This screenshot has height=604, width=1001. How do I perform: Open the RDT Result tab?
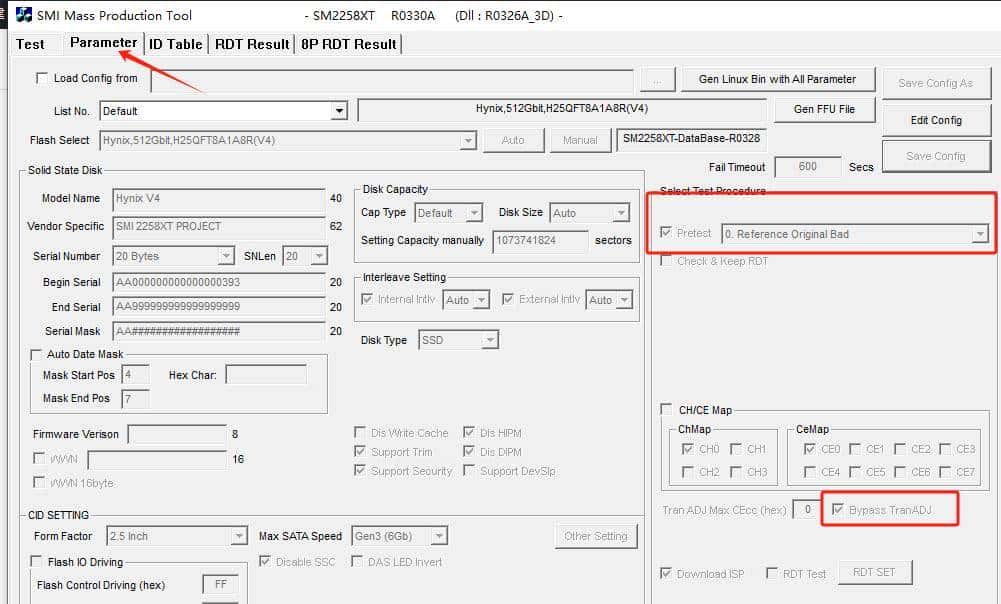coord(252,44)
